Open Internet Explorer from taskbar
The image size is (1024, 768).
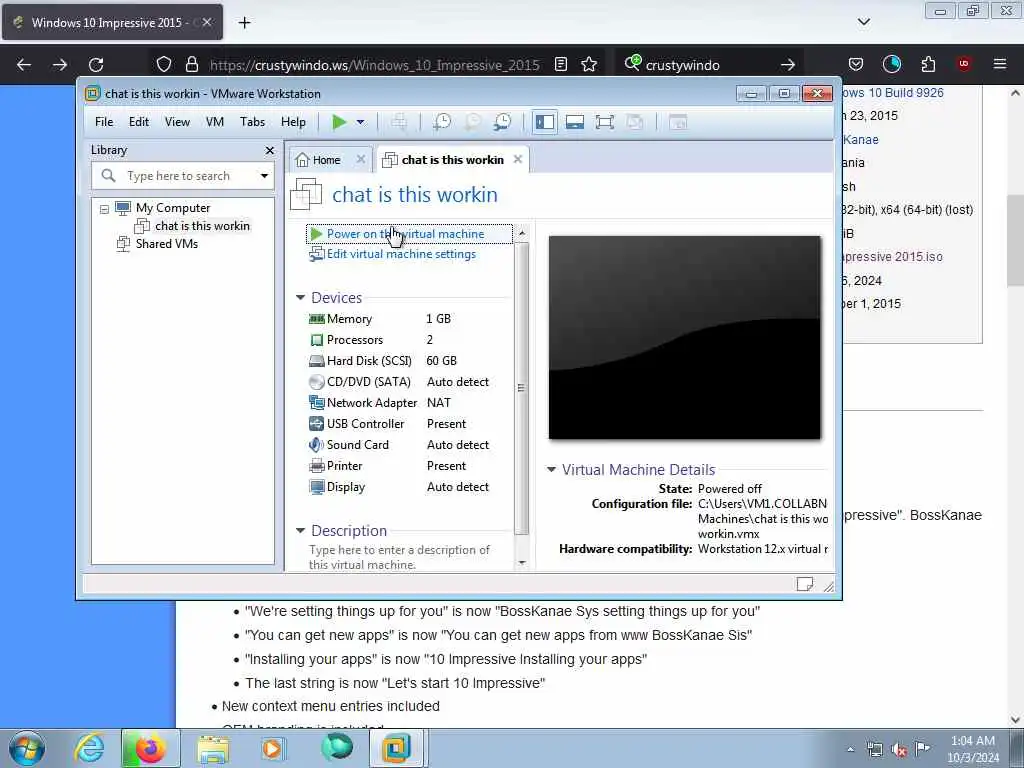tap(89, 748)
